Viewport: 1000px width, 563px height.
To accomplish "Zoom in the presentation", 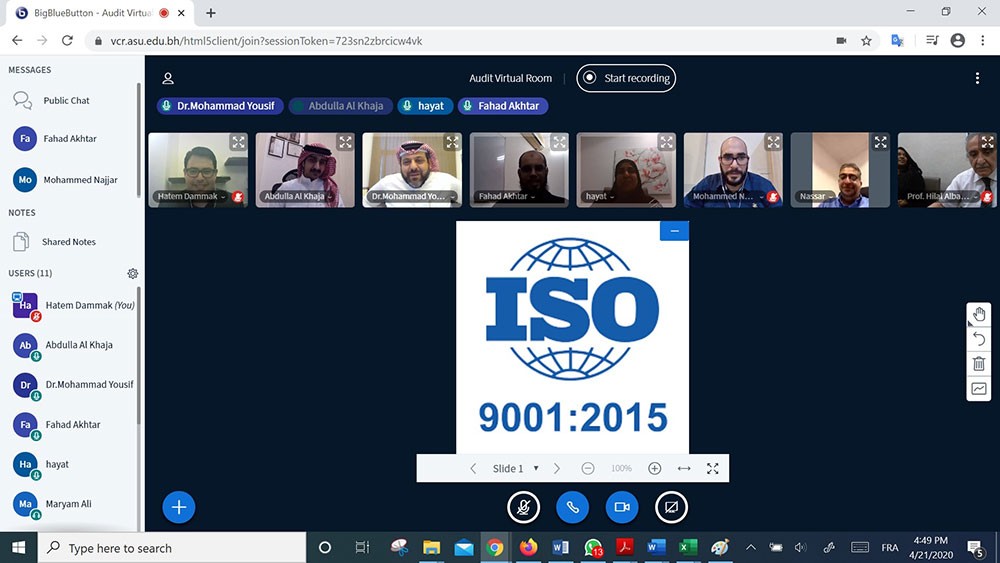I will click(654, 469).
